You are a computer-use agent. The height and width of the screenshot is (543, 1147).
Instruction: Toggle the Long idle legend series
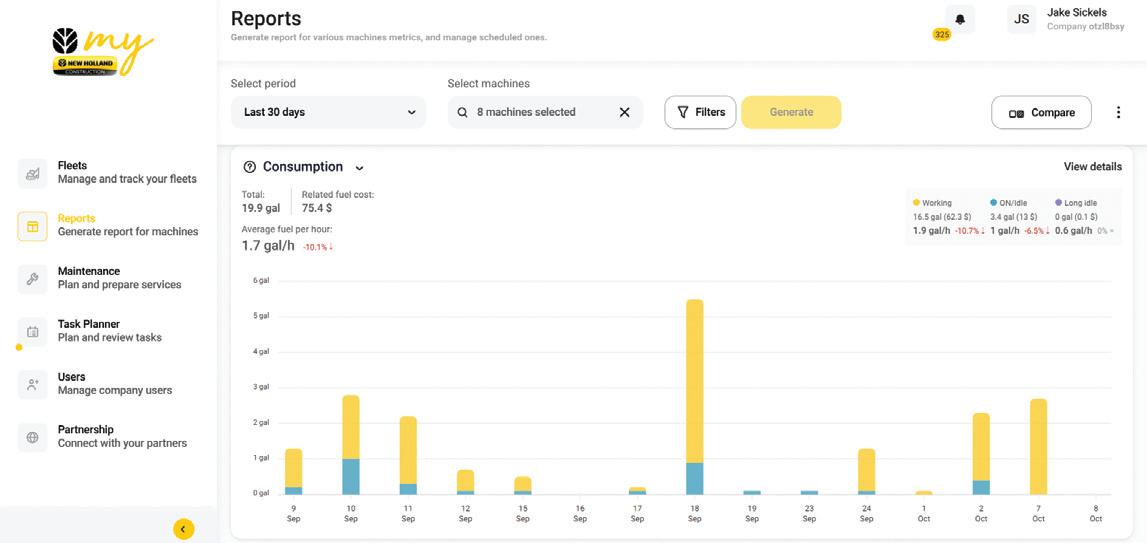click(x=1079, y=203)
